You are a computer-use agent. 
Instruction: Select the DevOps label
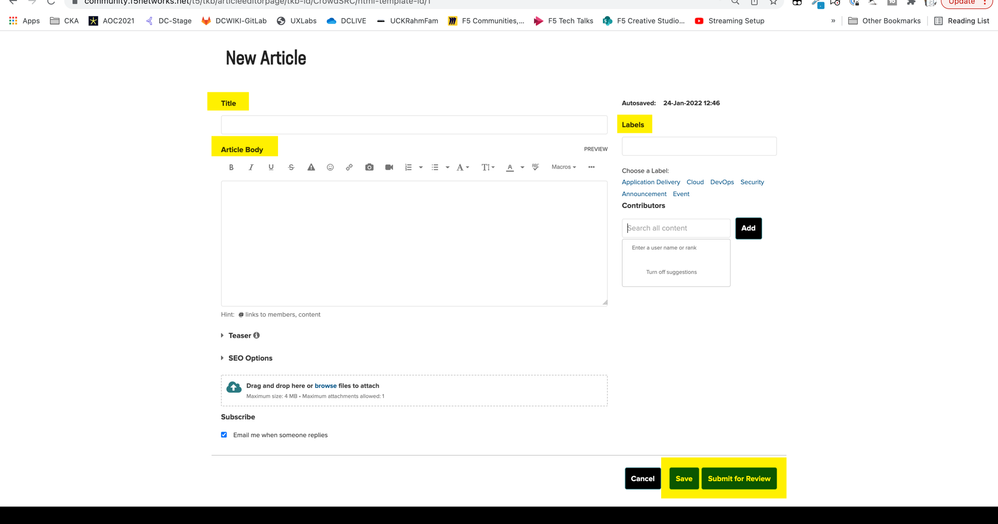pyautogui.click(x=722, y=182)
